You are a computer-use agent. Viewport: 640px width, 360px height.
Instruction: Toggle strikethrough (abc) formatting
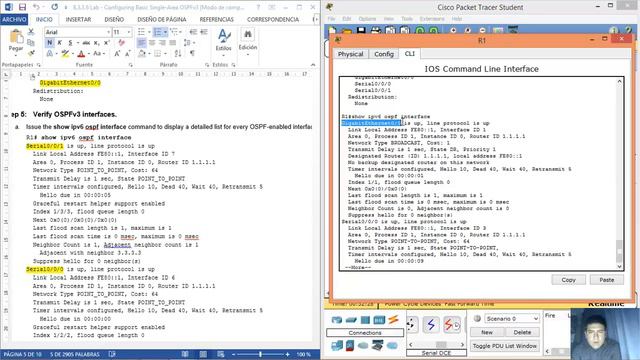pyautogui.click(x=86, y=42)
